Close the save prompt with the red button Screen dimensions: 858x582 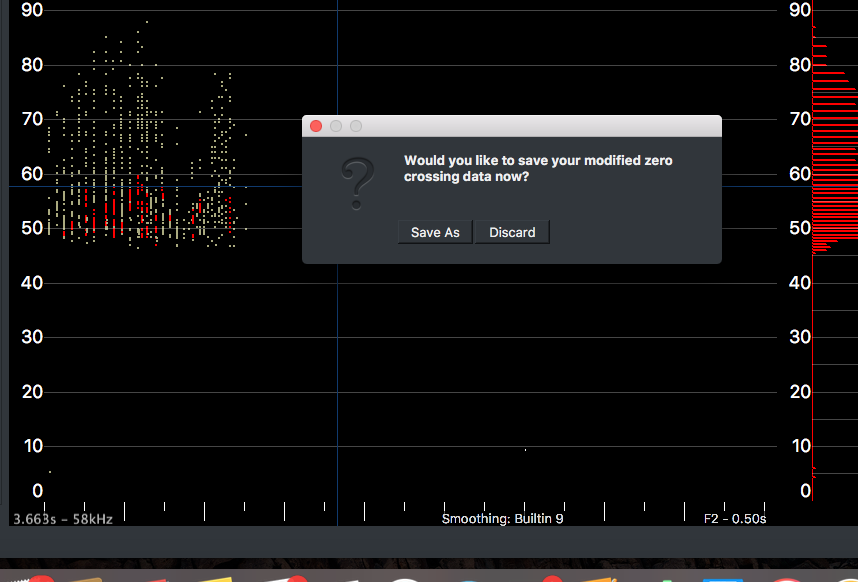tap(316, 126)
